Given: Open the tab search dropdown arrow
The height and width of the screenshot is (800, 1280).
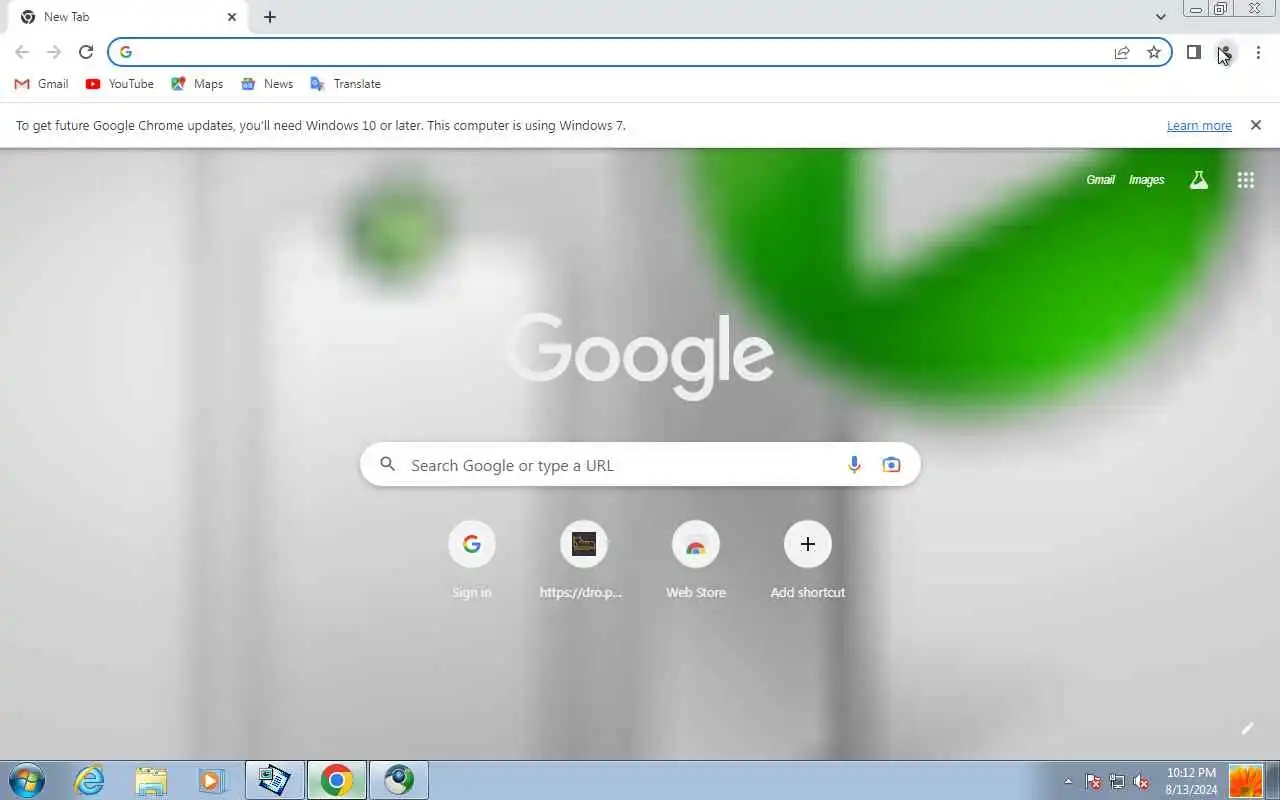Looking at the screenshot, I should [1160, 17].
